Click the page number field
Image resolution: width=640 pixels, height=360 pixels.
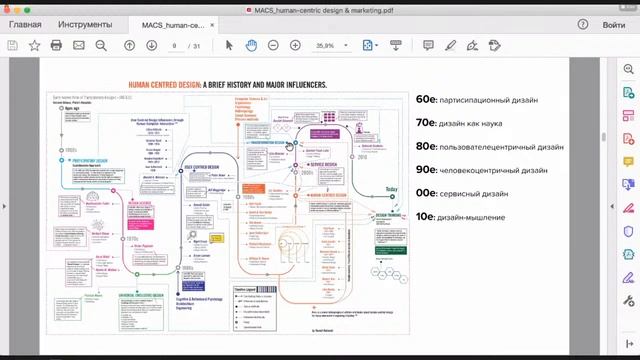point(175,46)
